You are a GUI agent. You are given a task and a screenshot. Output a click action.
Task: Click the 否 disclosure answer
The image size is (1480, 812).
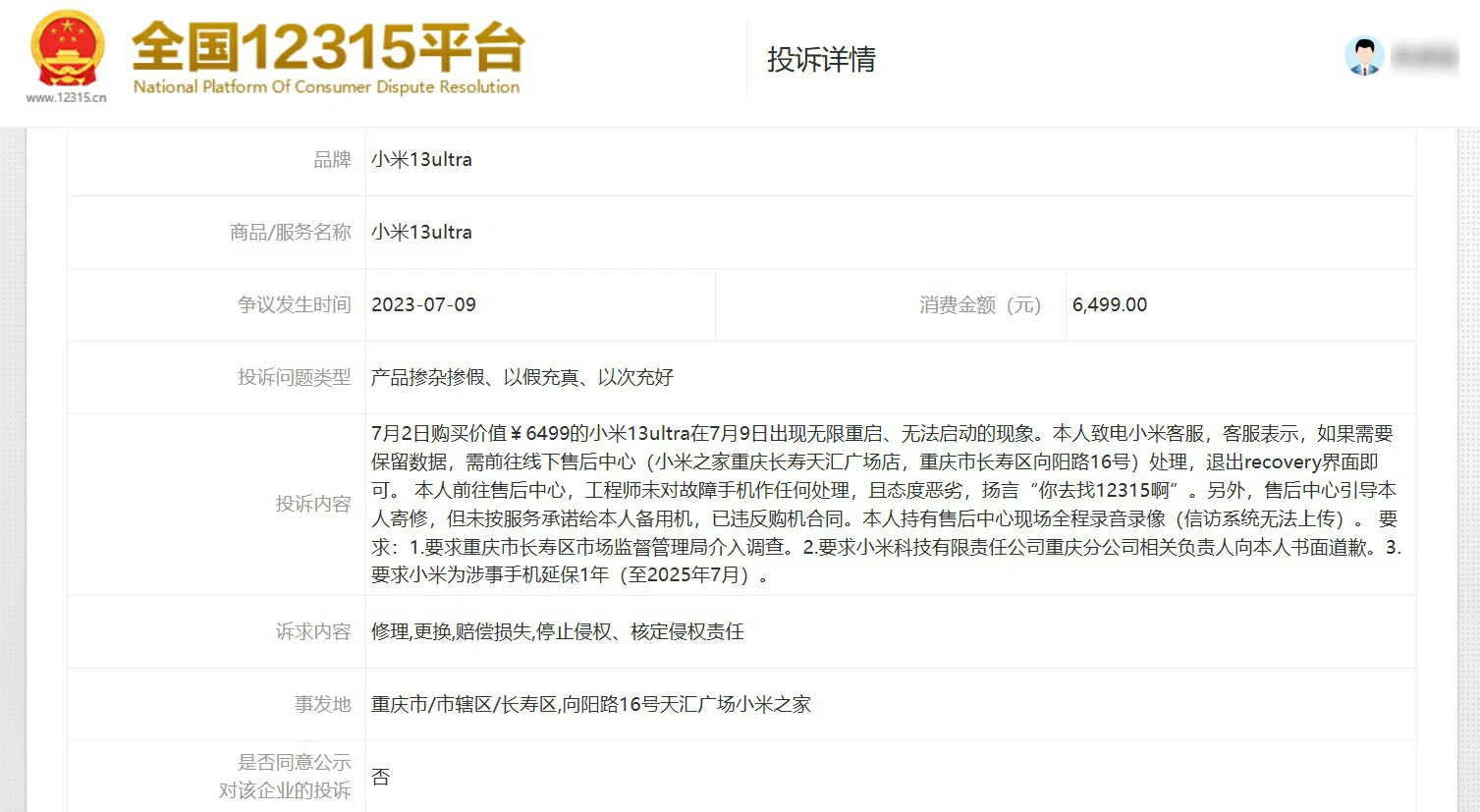click(379, 777)
